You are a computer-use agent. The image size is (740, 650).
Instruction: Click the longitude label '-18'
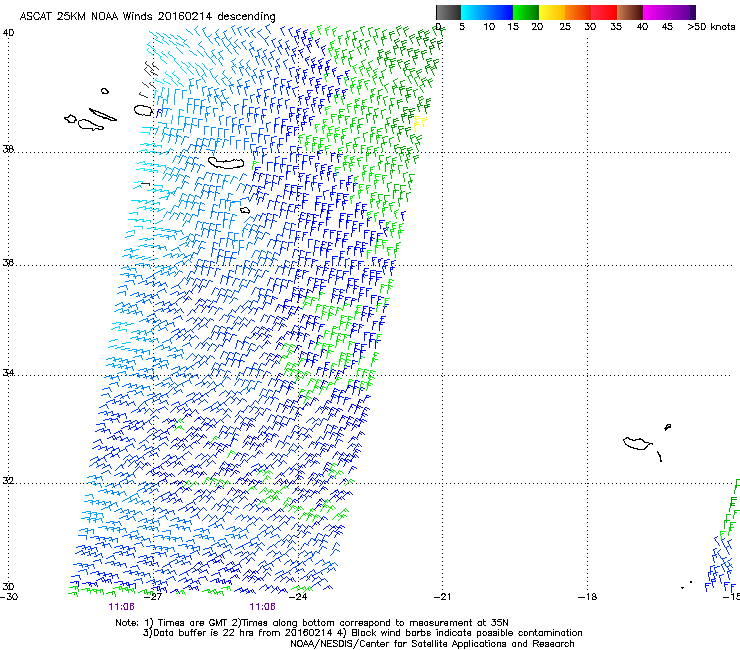588,597
